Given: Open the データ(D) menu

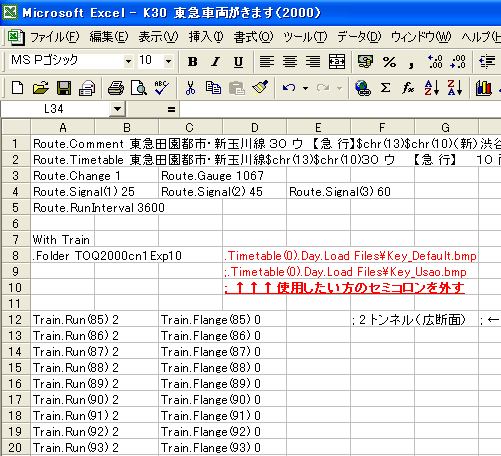Looking at the screenshot, I should click(359, 37).
